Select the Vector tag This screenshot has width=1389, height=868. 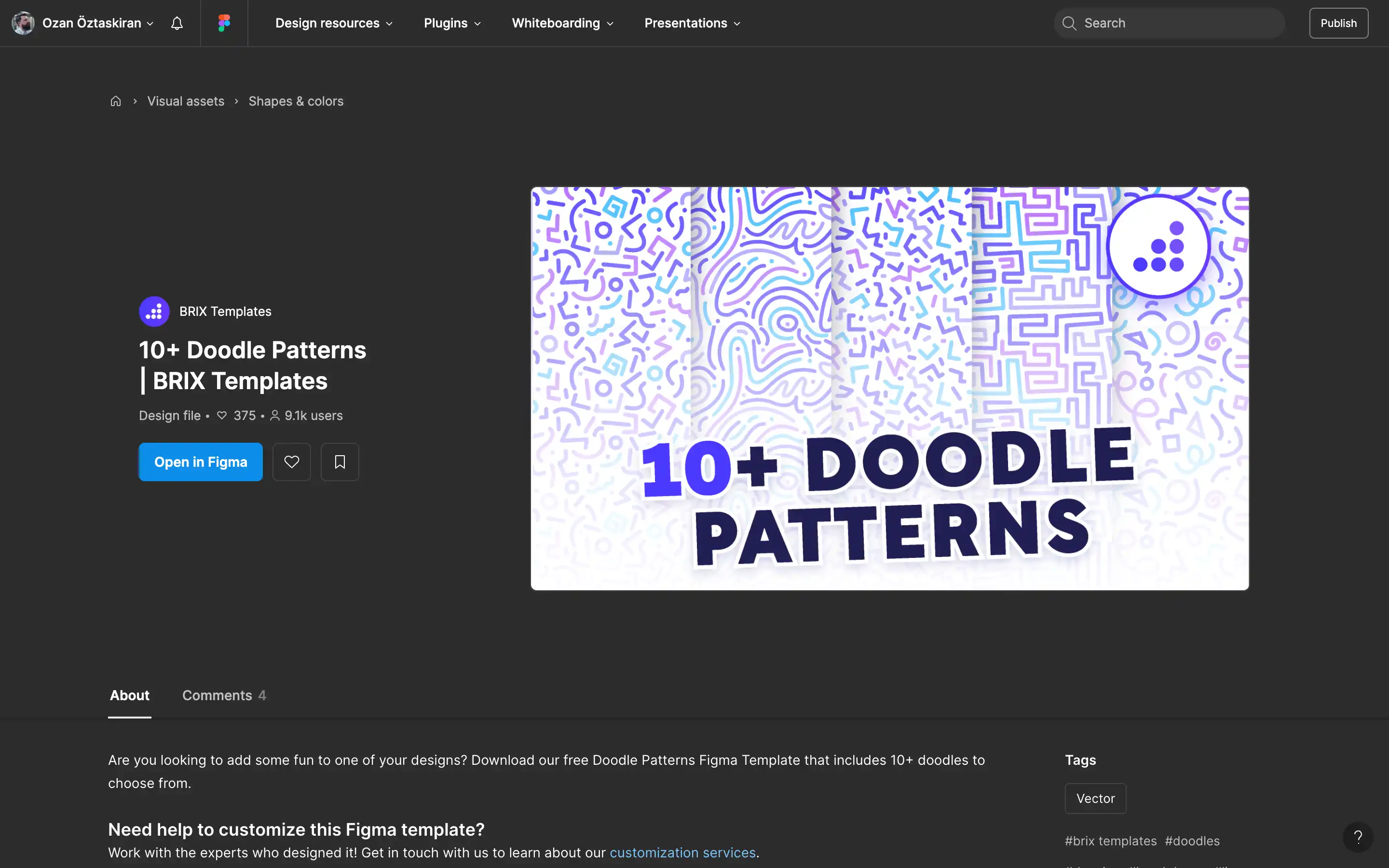[x=1095, y=799]
